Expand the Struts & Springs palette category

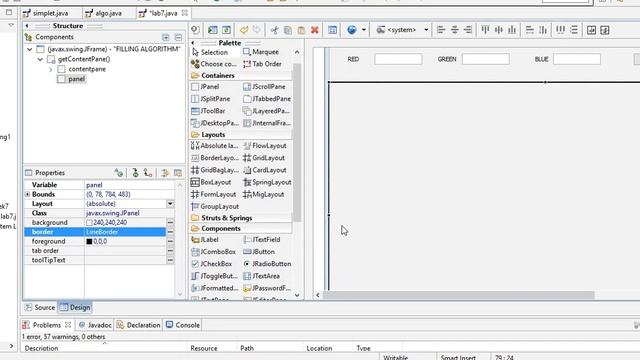tap(241, 218)
